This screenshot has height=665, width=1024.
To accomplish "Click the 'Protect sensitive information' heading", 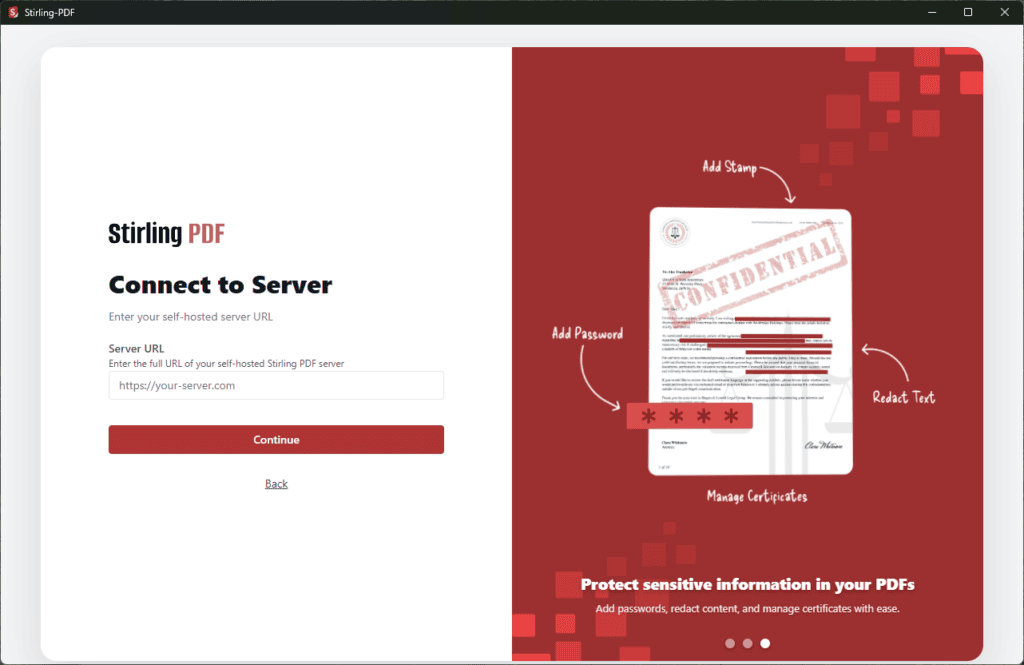I will 746,584.
